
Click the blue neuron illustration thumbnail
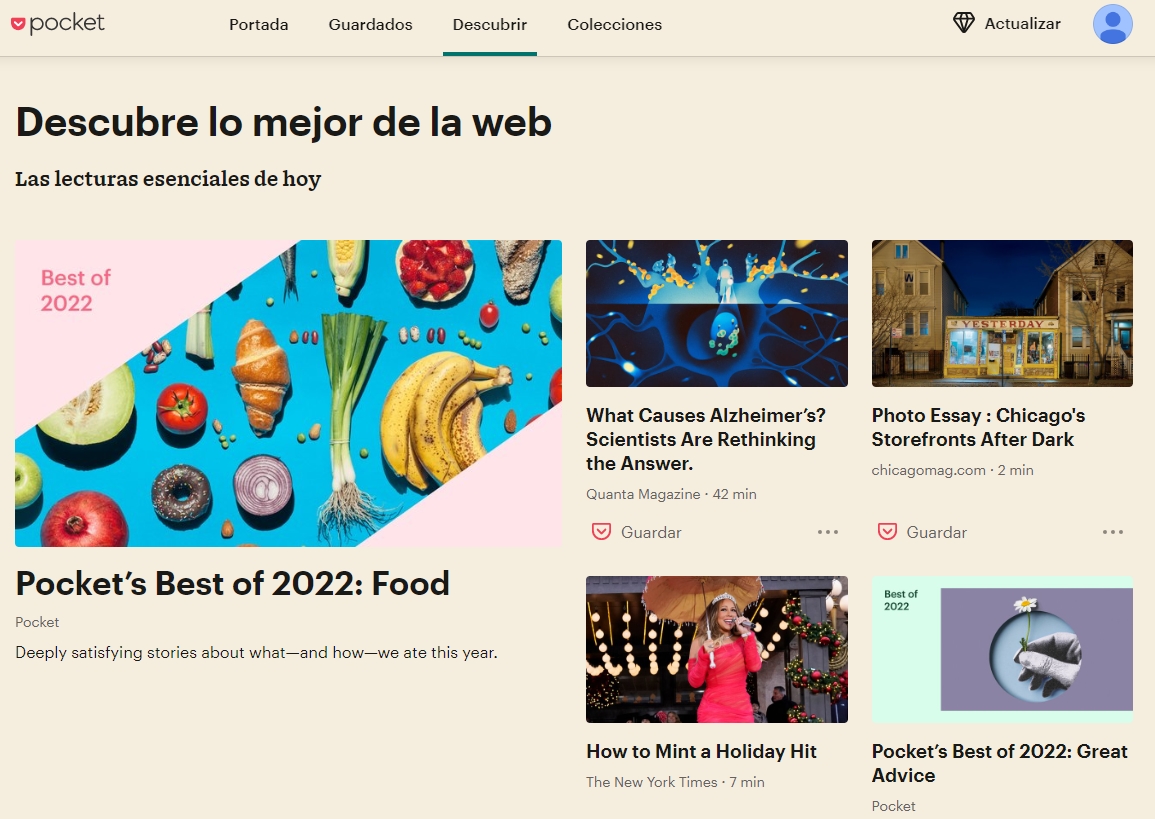pos(717,313)
